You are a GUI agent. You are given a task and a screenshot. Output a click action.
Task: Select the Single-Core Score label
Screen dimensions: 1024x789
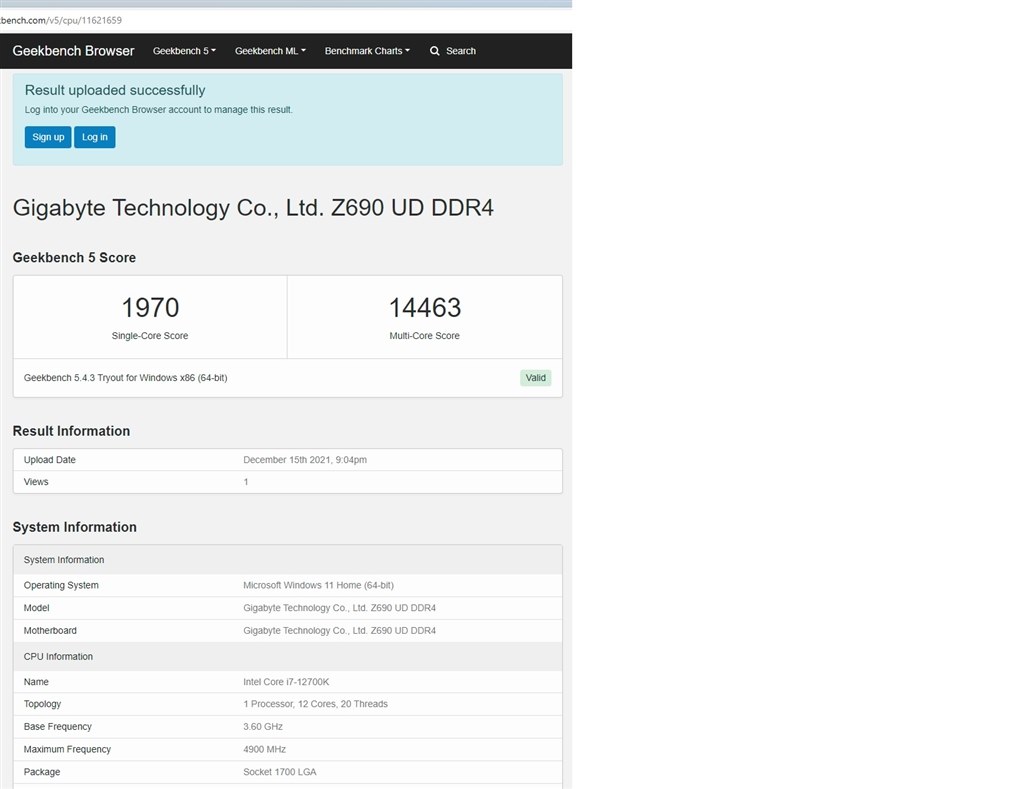150,336
